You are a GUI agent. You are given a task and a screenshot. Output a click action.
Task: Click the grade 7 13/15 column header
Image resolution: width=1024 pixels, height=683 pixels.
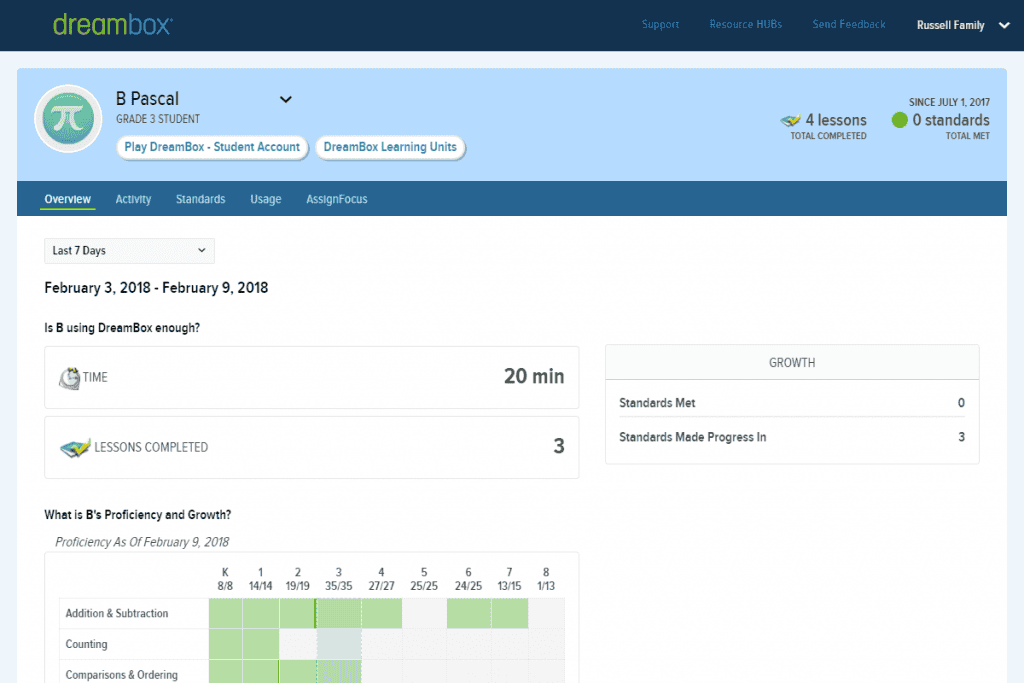509,579
